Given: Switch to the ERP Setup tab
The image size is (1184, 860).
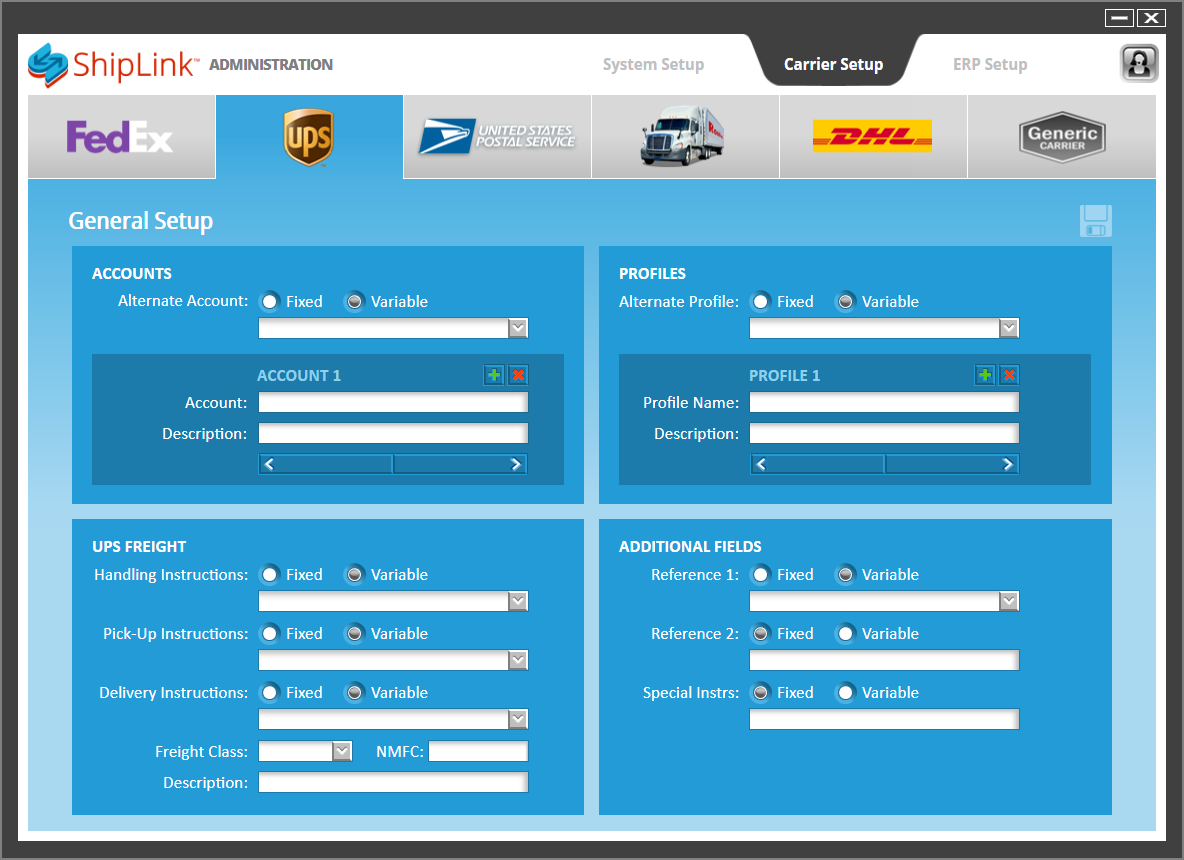Looking at the screenshot, I should pos(990,65).
